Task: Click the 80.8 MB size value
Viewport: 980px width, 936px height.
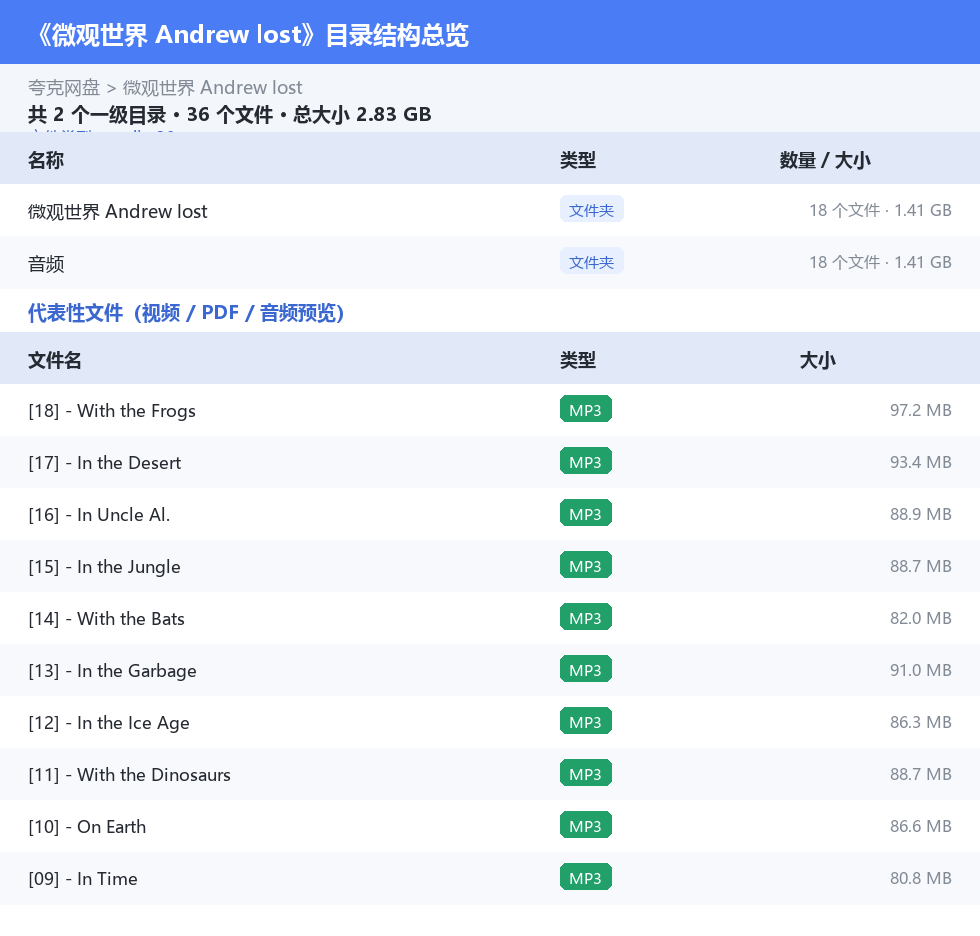Action: click(921, 878)
